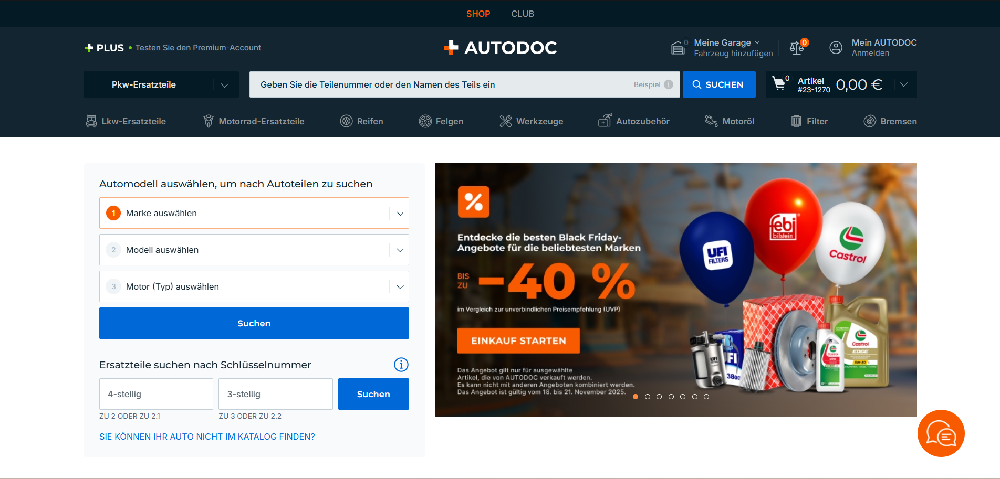Viewport: 1000px width, 479px height.
Task: Click the Bremsen brake disc icon
Action: (869, 121)
